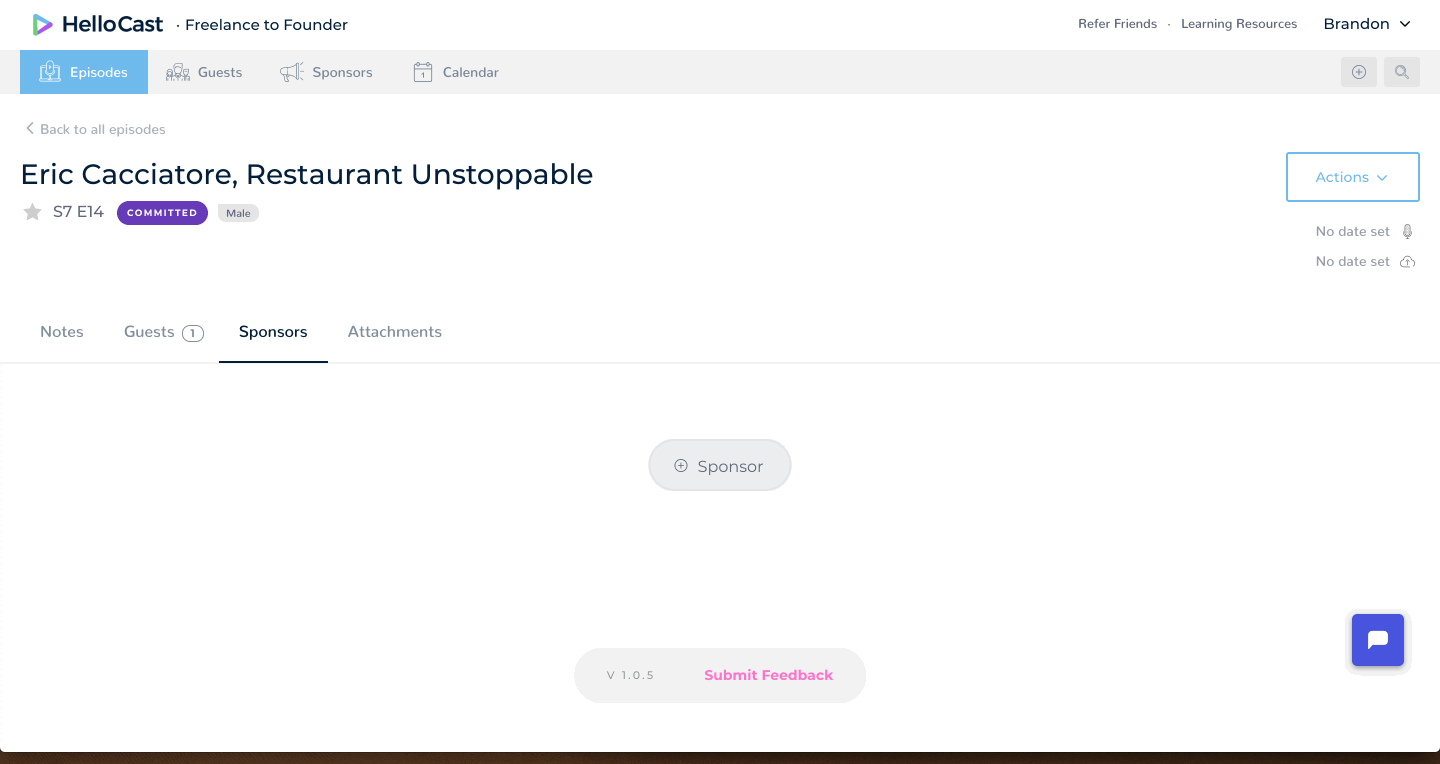Open the Sponsors section in top navigation
Image resolution: width=1440 pixels, height=764 pixels.
coord(326,72)
